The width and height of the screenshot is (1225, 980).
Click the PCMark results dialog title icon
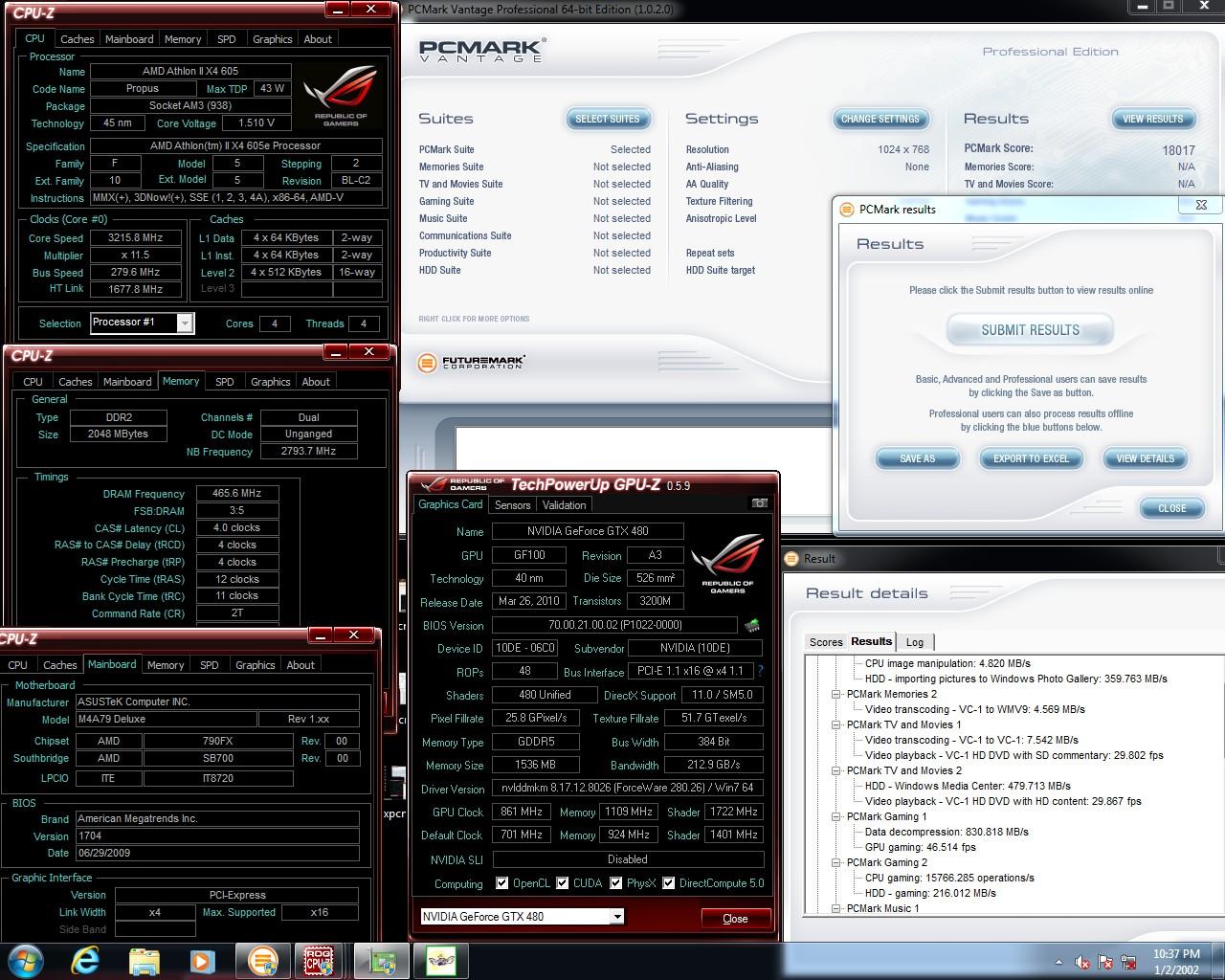click(846, 209)
